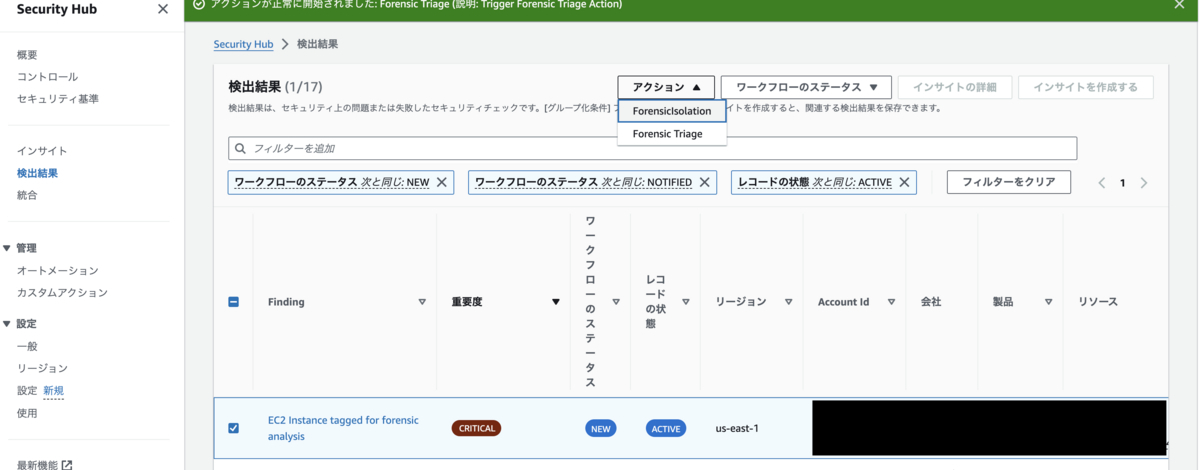The width and height of the screenshot is (1200, 470).
Task: Choose ForensicIsolation from the action menu
Action: tap(672, 111)
